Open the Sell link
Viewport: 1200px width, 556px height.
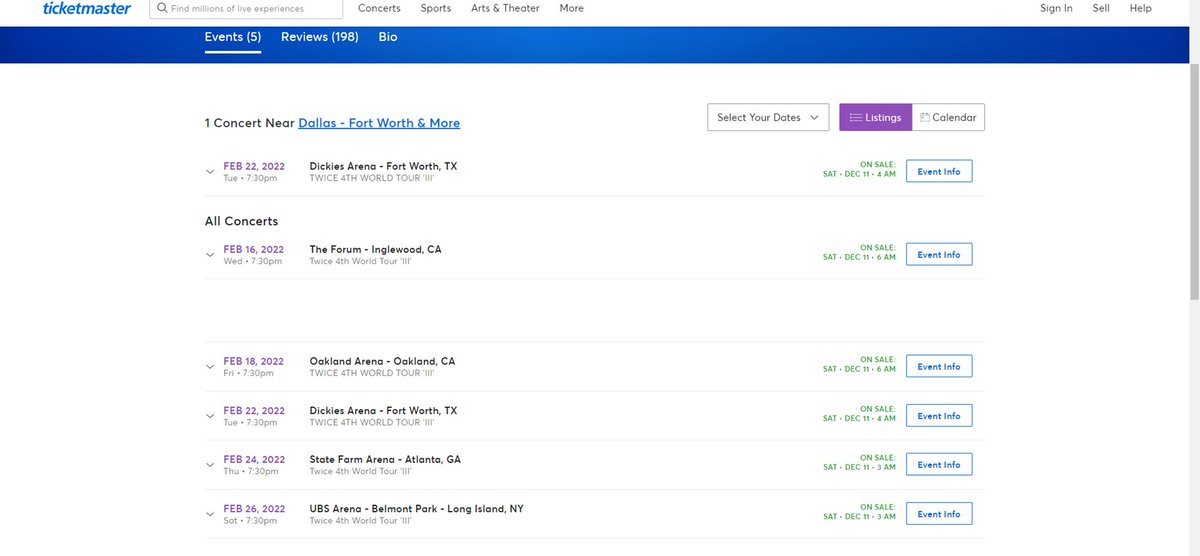coord(1101,8)
